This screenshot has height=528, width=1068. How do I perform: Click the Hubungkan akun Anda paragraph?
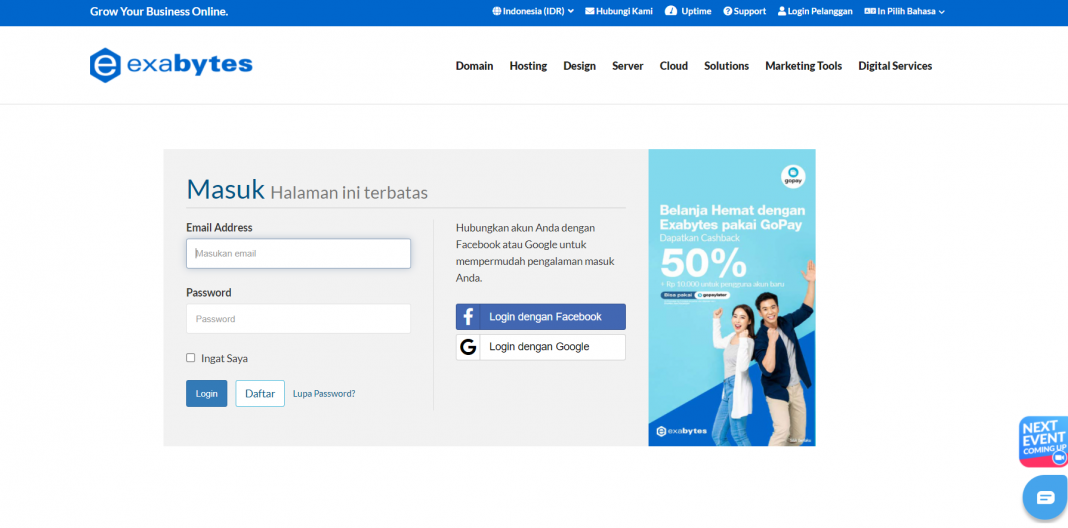click(x=535, y=253)
